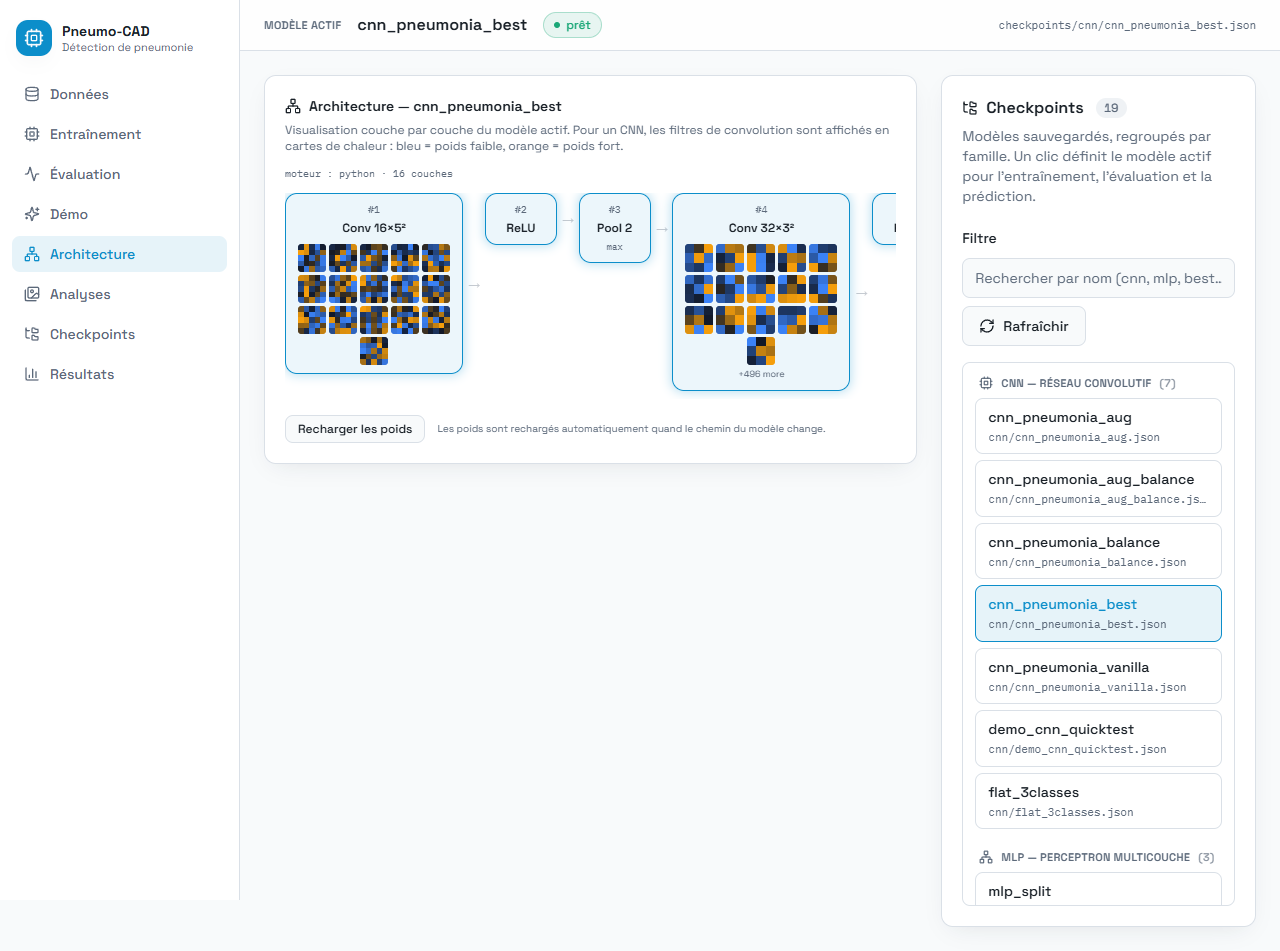Screen dimensions: 1280x951
Task: Click the Pool 2 max layer card
Action: 614,228
